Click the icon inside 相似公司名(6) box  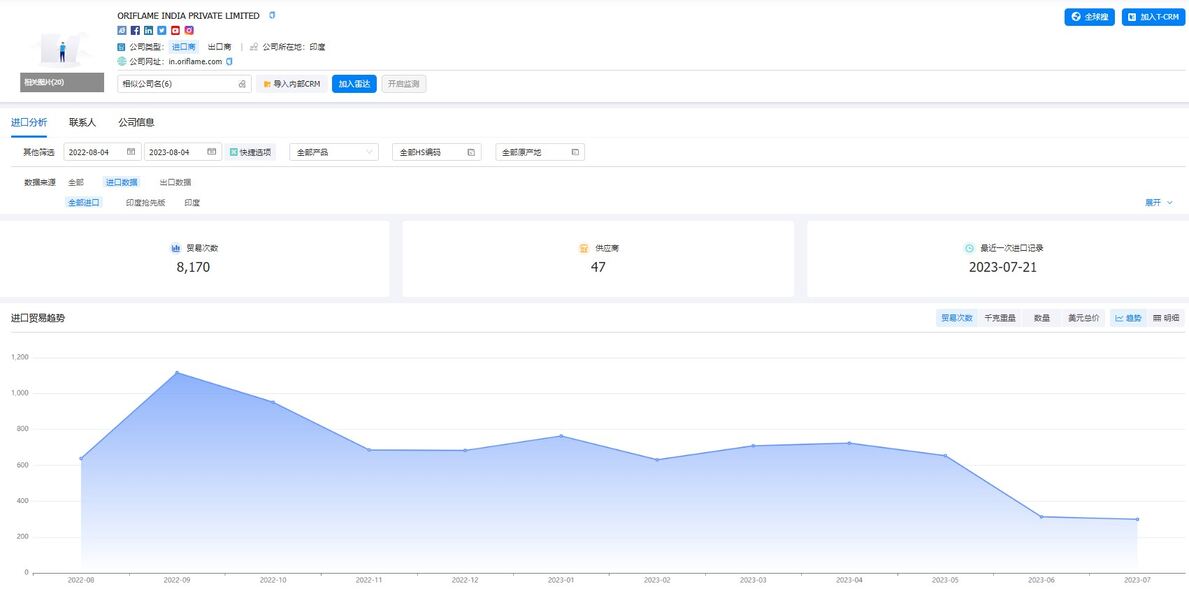point(242,84)
